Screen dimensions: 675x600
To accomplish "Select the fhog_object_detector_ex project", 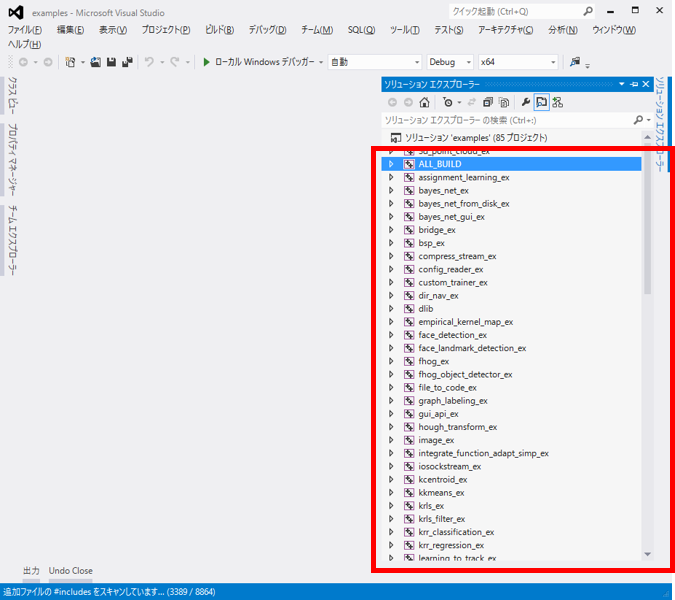I will pos(465,374).
